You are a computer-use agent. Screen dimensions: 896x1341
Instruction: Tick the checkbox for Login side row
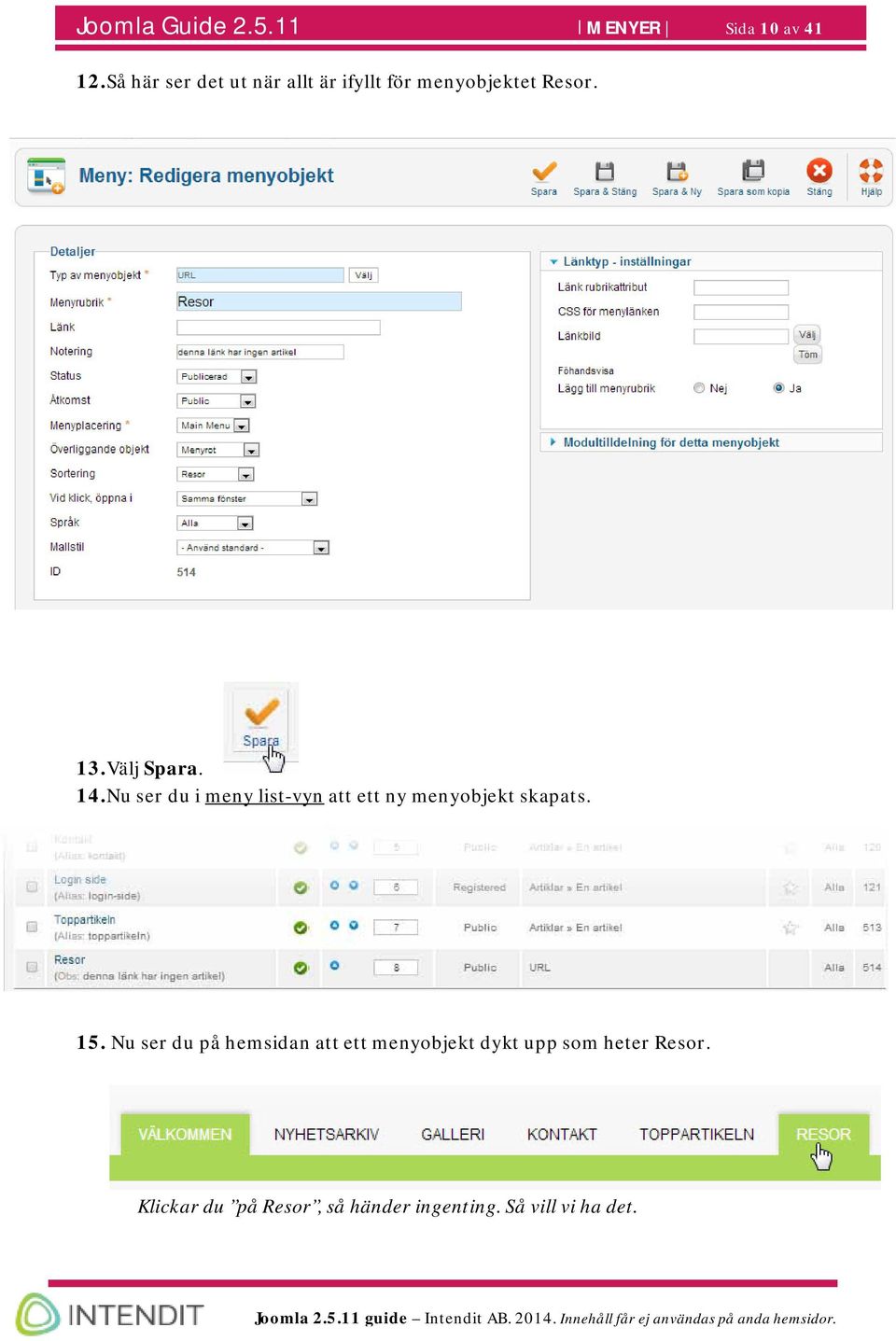(x=32, y=887)
